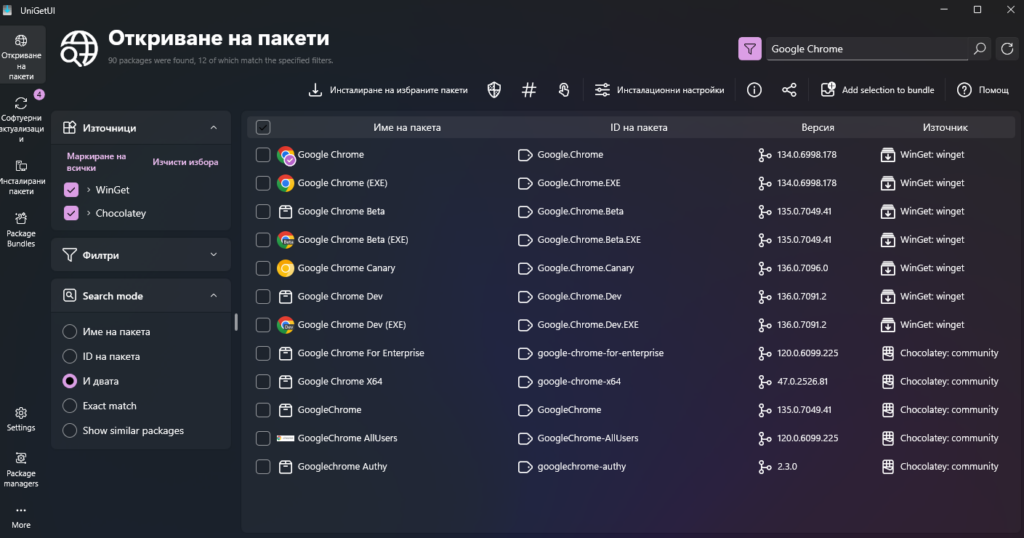Reload packages with the refresh icon
Viewport: 1024px width, 538px height.
pos(1007,49)
